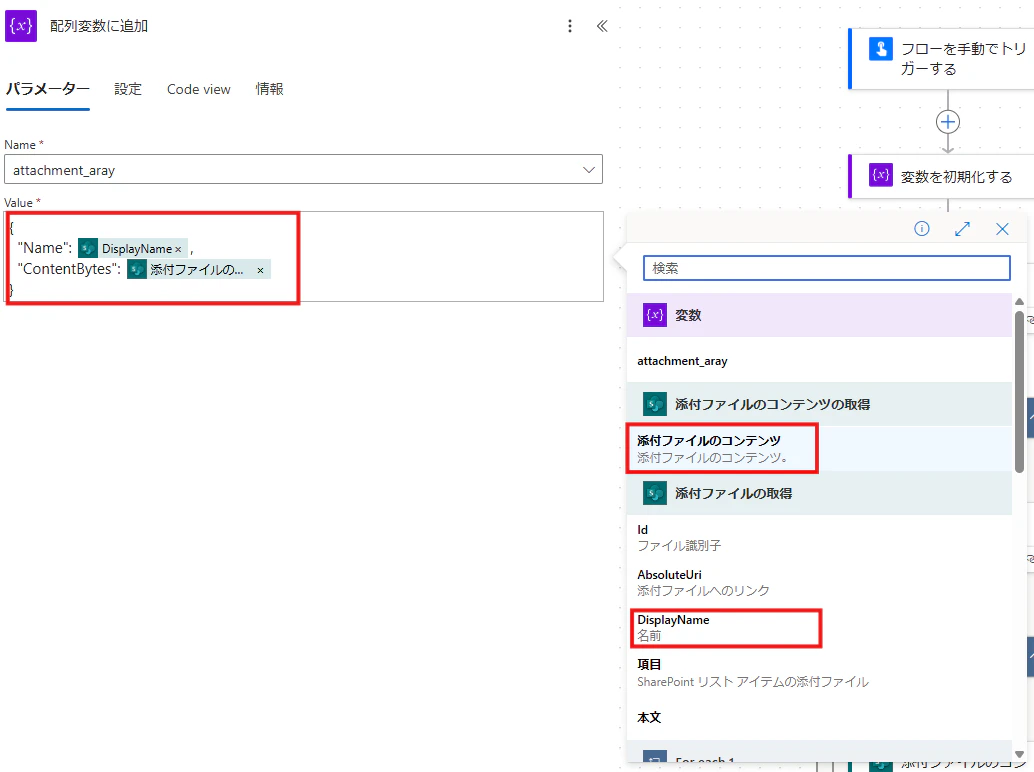The image size is (1034, 772).
Task: Insert the Id ファイル識別子 dynamic content
Action: click(819, 537)
